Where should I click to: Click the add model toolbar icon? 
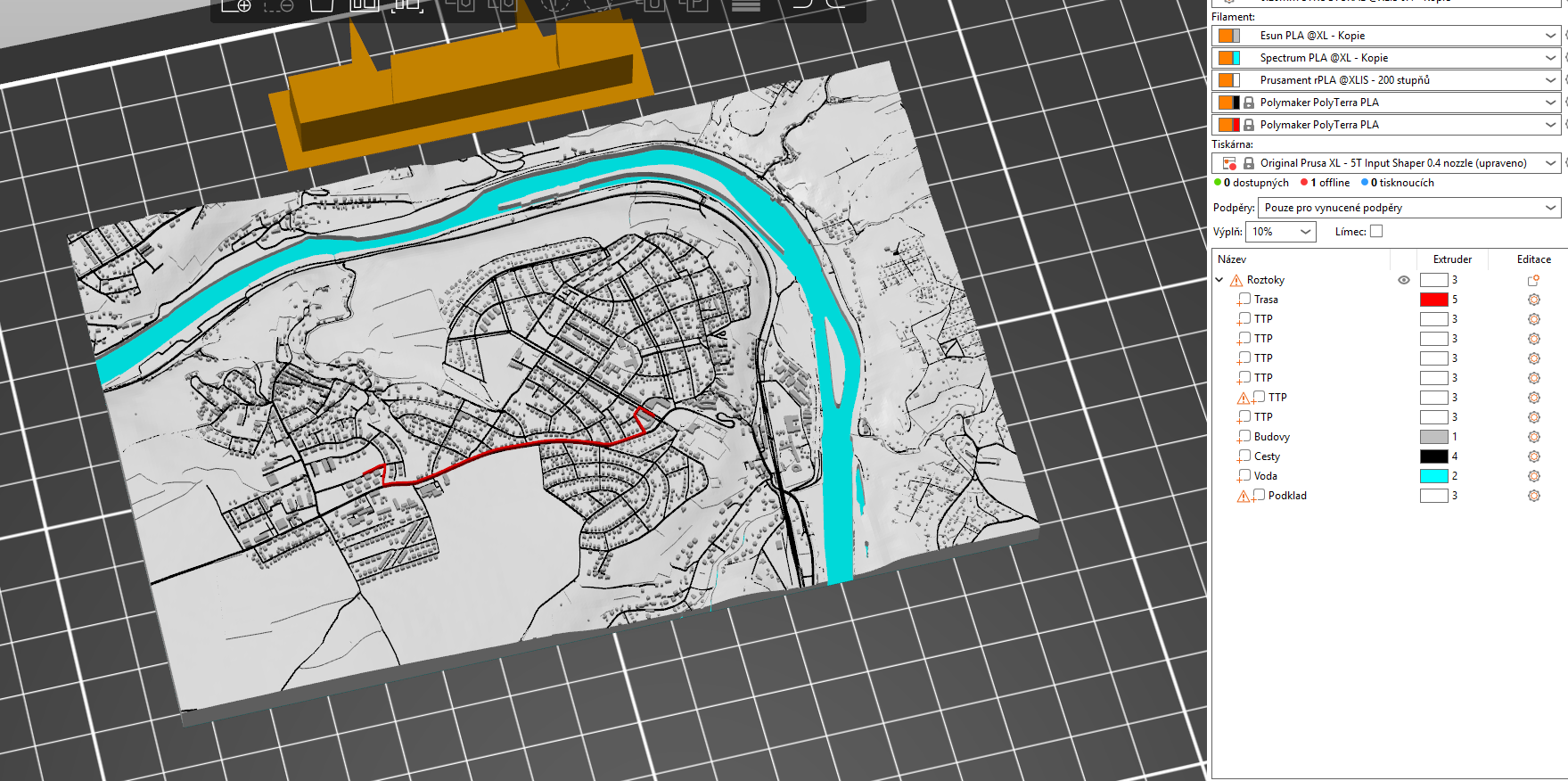point(236,5)
